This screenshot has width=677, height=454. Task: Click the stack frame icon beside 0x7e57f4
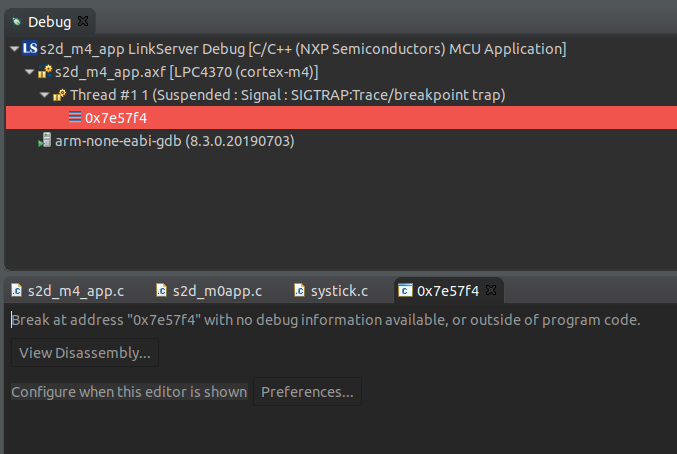tap(75, 117)
